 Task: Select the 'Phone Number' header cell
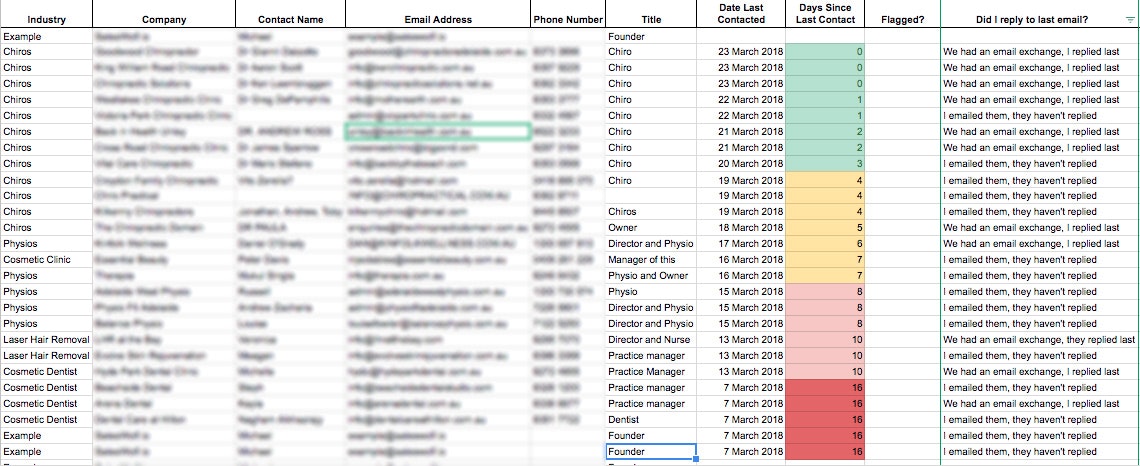[568, 15]
